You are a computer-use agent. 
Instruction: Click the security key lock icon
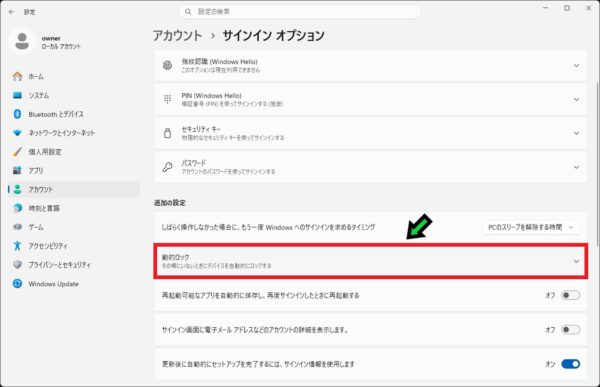167,133
